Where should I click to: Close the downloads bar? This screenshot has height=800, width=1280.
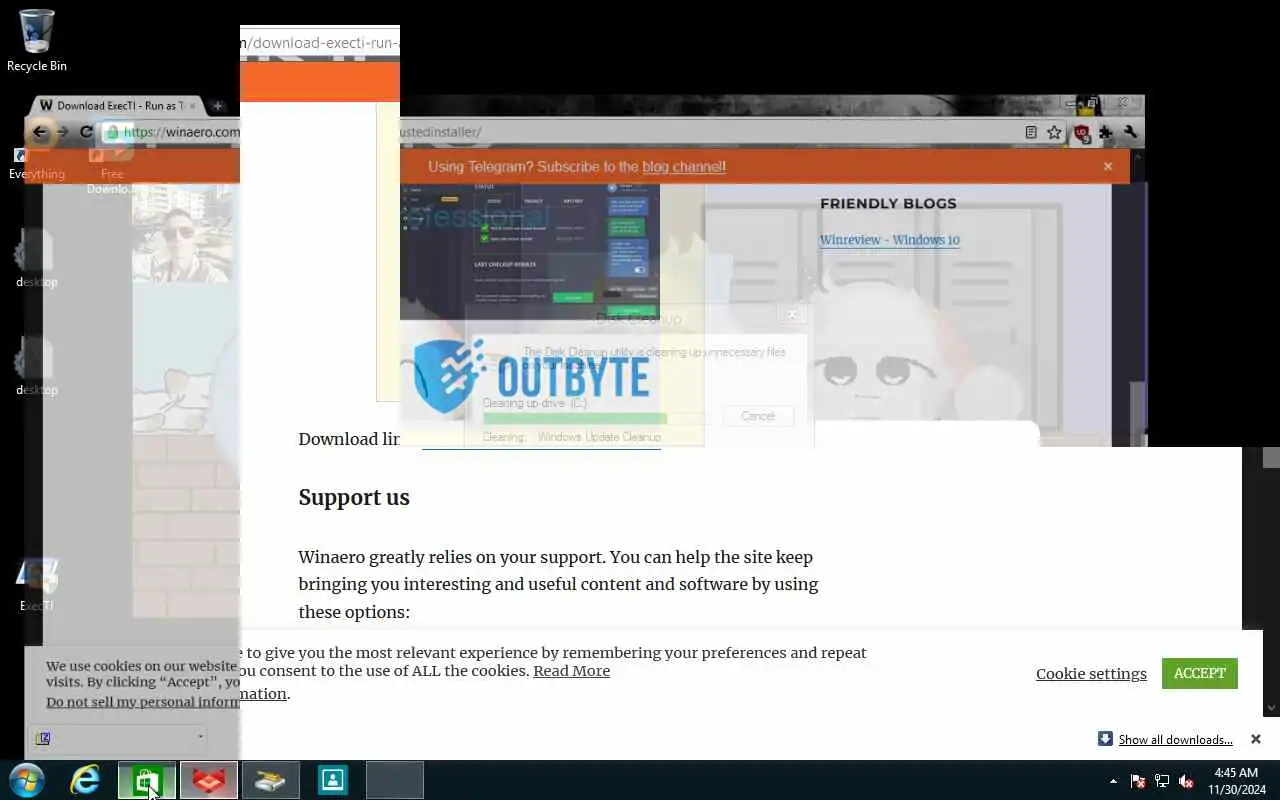pos(1256,739)
